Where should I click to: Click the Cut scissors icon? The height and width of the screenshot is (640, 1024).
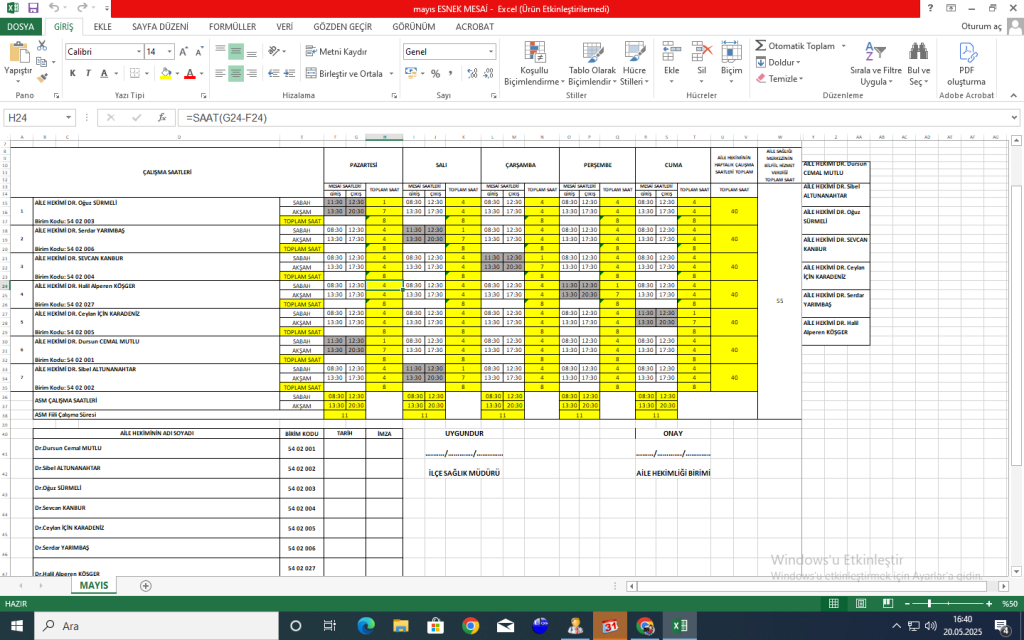42,45
